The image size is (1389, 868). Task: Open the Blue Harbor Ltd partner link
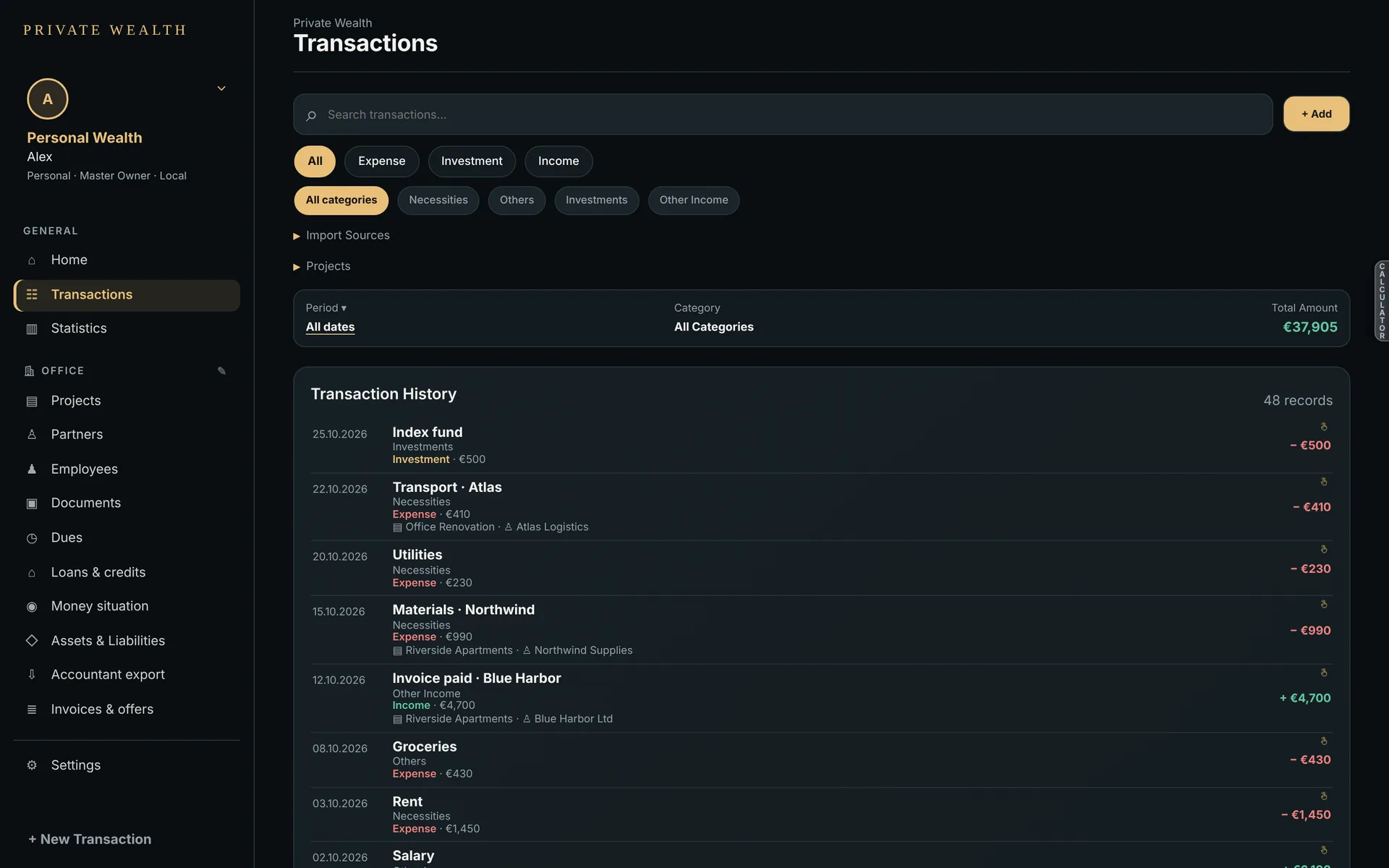567,720
